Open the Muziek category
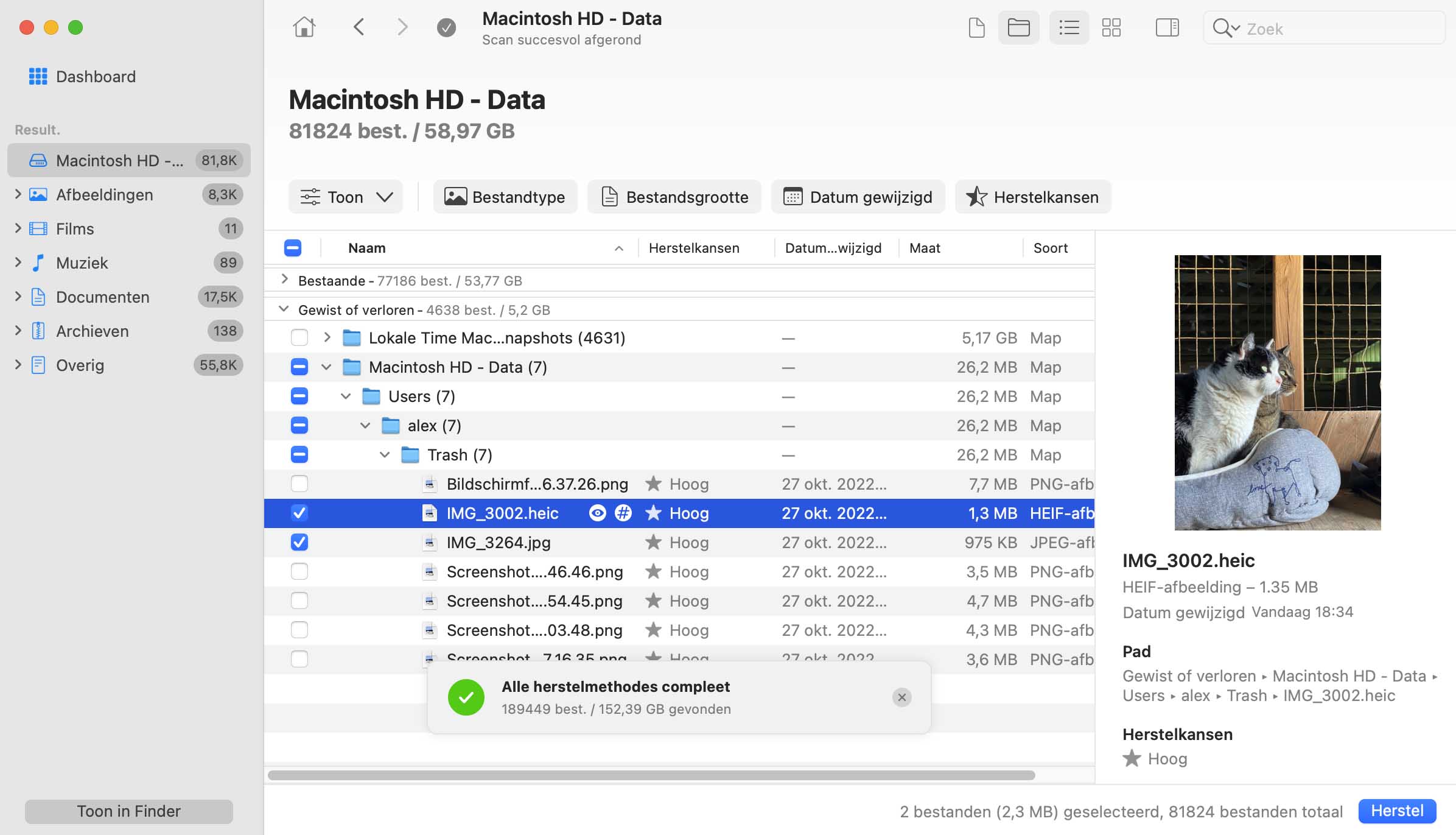The width and height of the screenshot is (1456, 835). pos(129,262)
